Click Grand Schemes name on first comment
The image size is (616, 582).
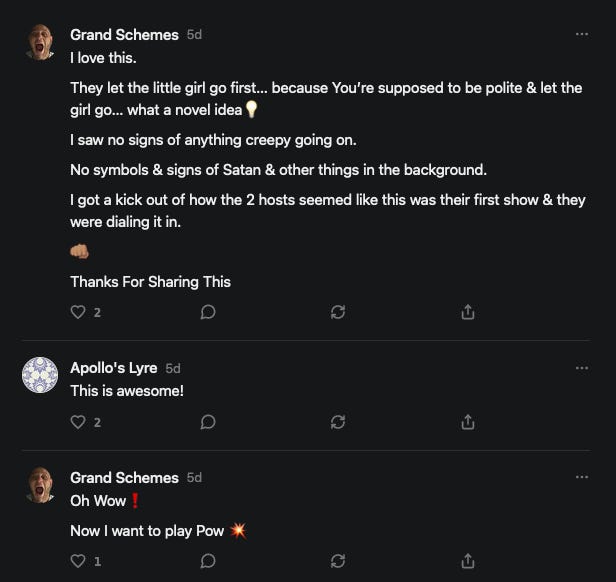(124, 34)
